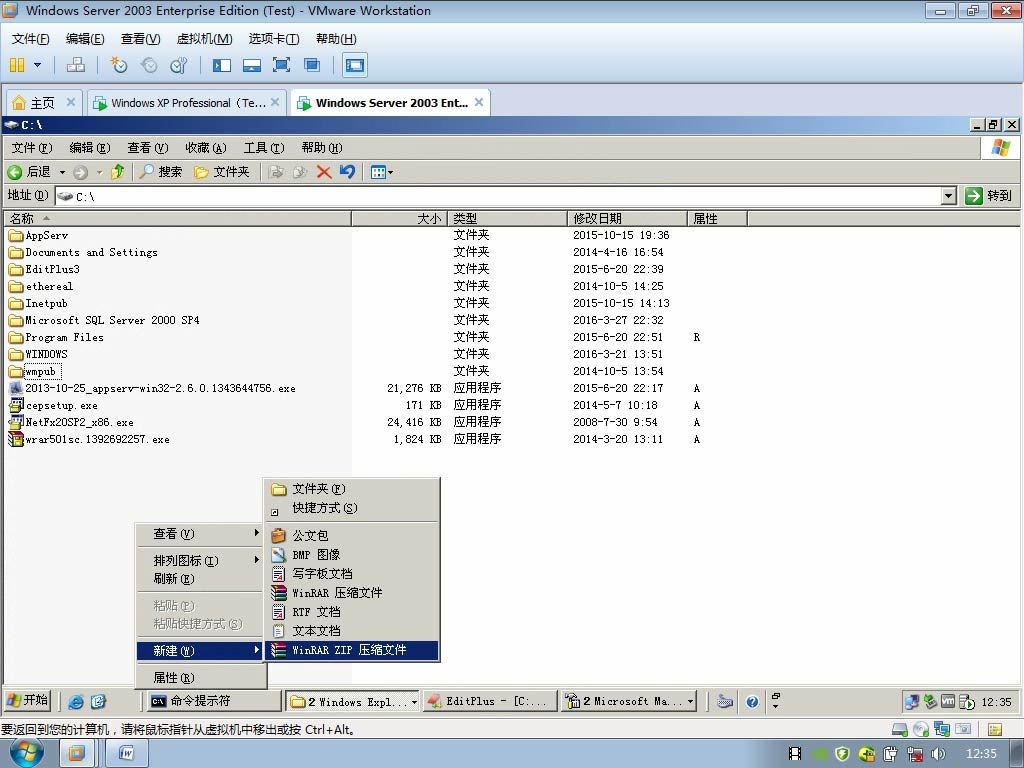The height and width of the screenshot is (768, 1024).
Task: Expand the address bar dropdown arrow
Action: click(949, 196)
